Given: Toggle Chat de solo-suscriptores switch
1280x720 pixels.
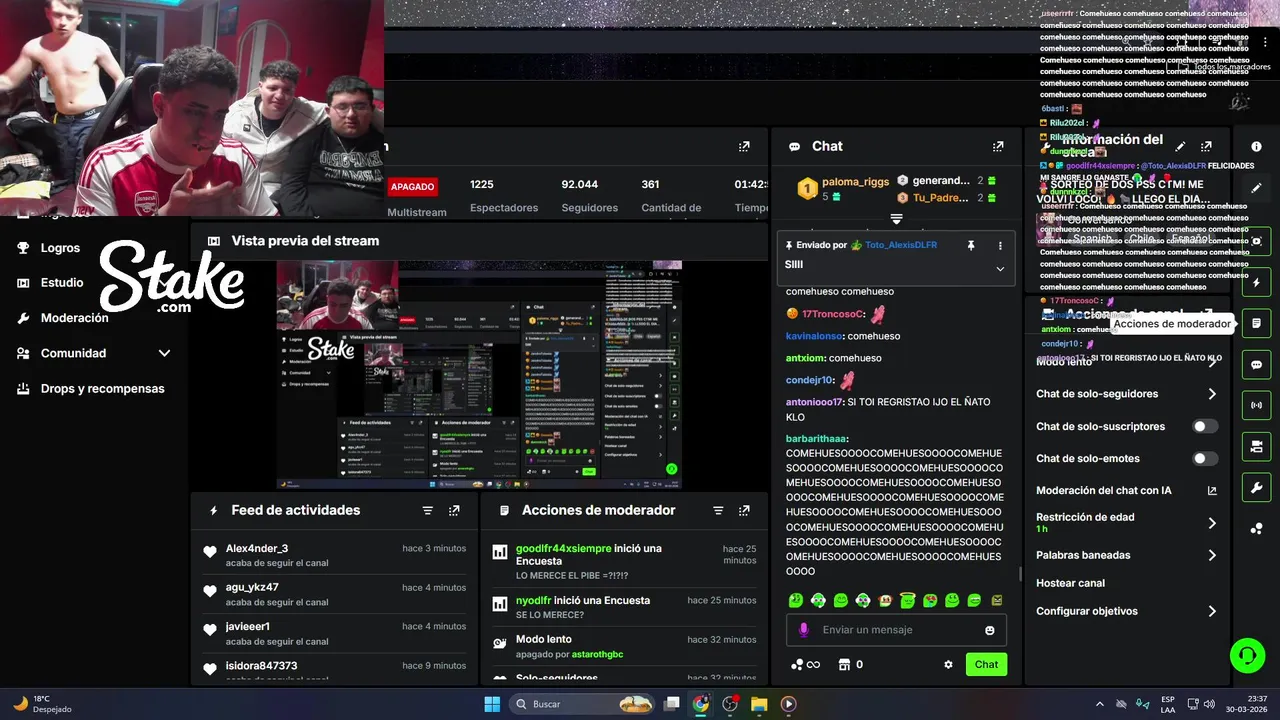Looking at the screenshot, I should tap(1205, 426).
